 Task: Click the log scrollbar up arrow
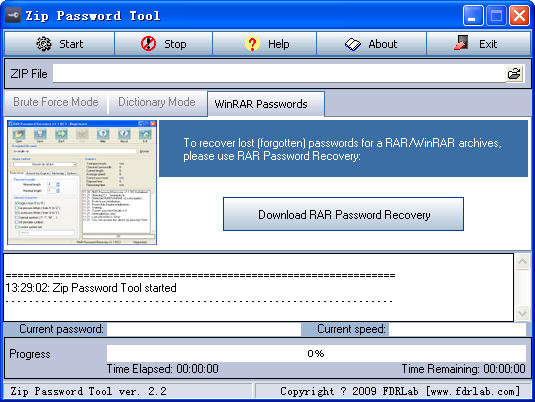tap(522, 262)
